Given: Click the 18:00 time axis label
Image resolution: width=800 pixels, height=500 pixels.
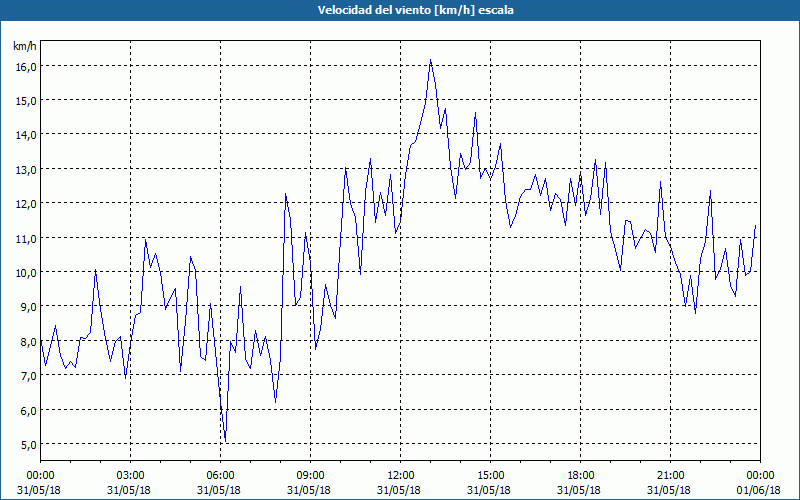Looking at the screenshot, I should click(x=581, y=476).
